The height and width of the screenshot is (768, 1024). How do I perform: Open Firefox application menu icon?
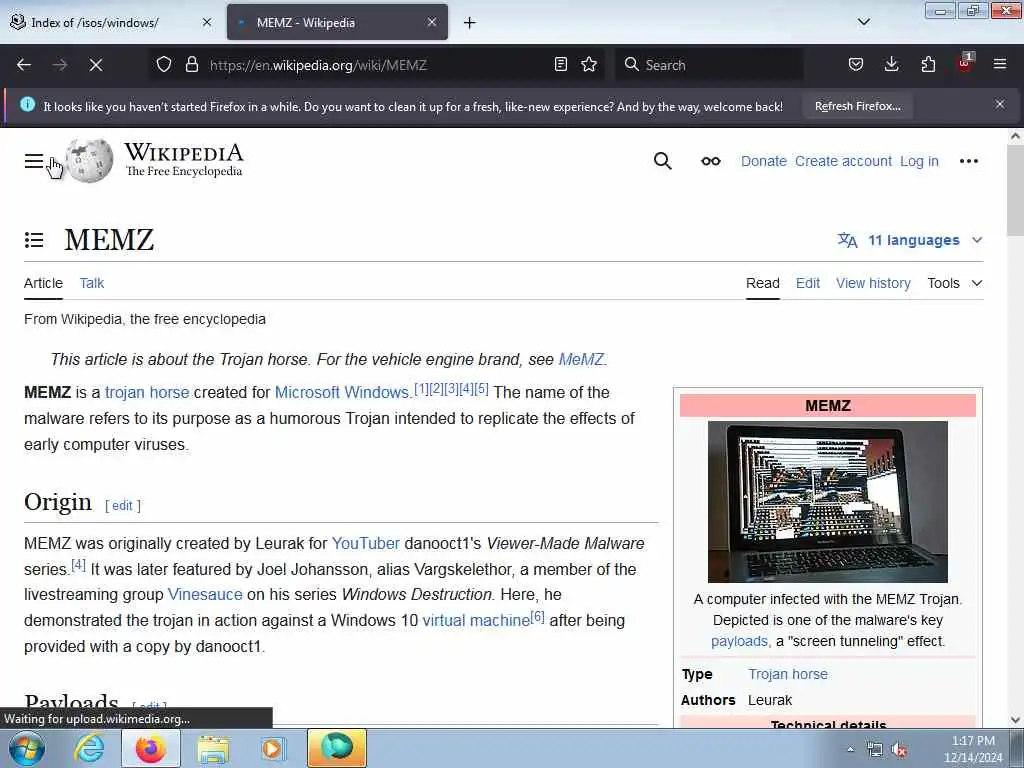click(x=1000, y=65)
